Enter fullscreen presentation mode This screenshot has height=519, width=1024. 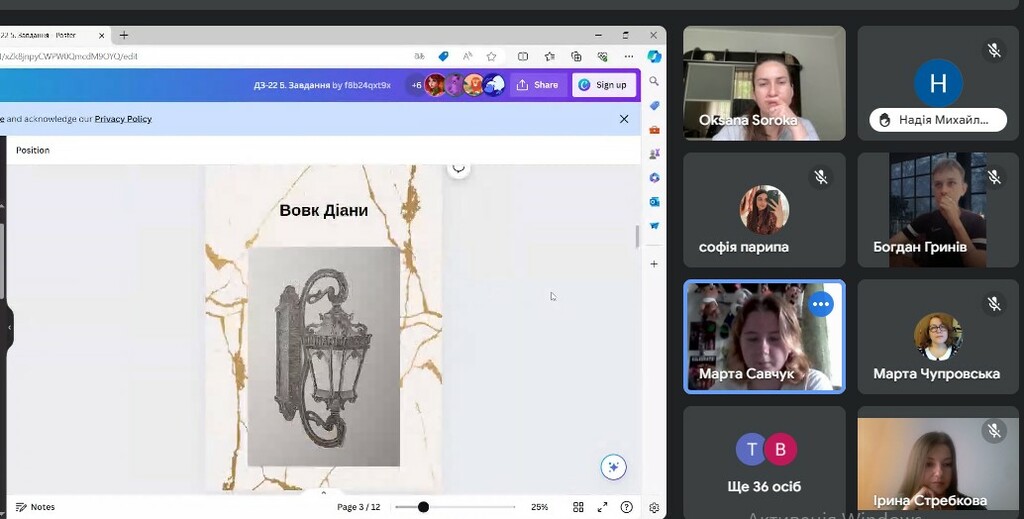pyautogui.click(x=602, y=507)
